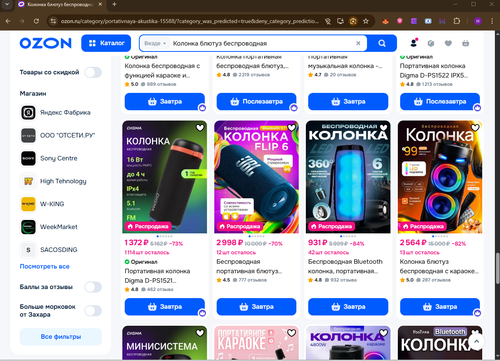Open the OZON logo home link

click(x=46, y=43)
